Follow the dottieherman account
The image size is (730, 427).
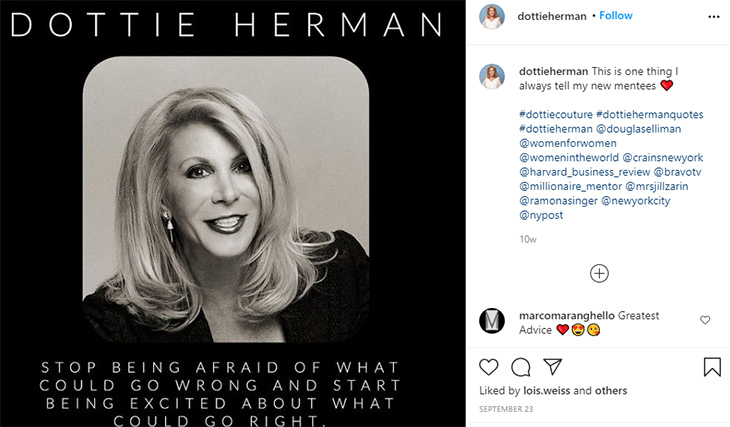coord(615,16)
